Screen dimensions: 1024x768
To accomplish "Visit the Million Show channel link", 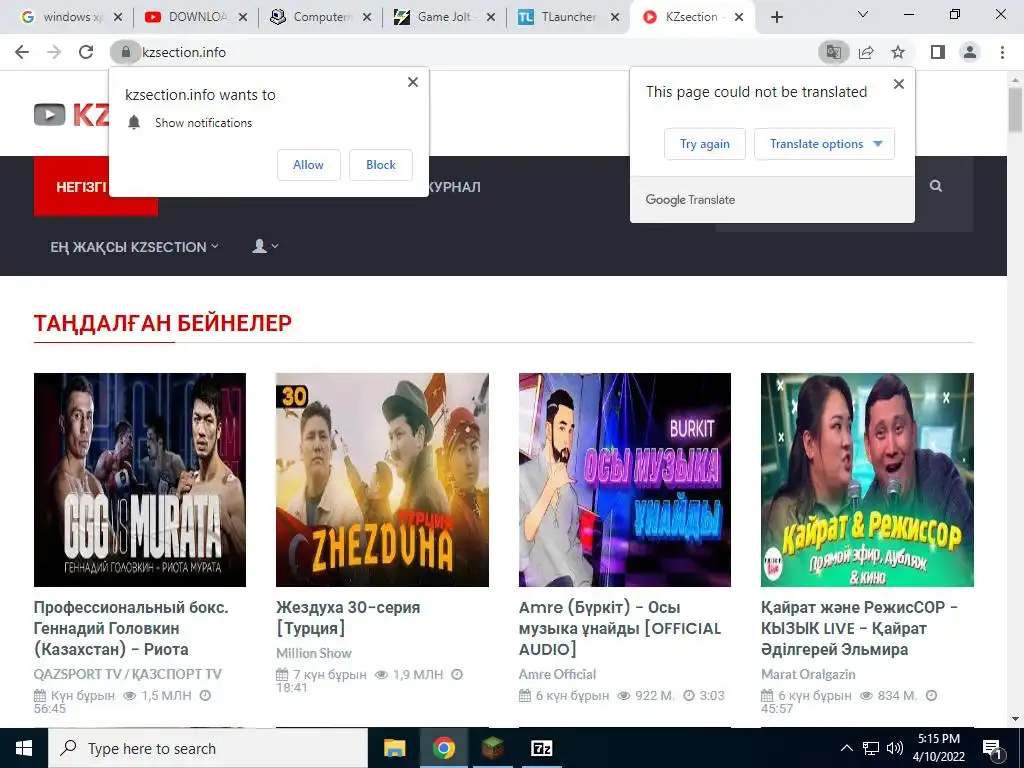I will click(314, 653).
